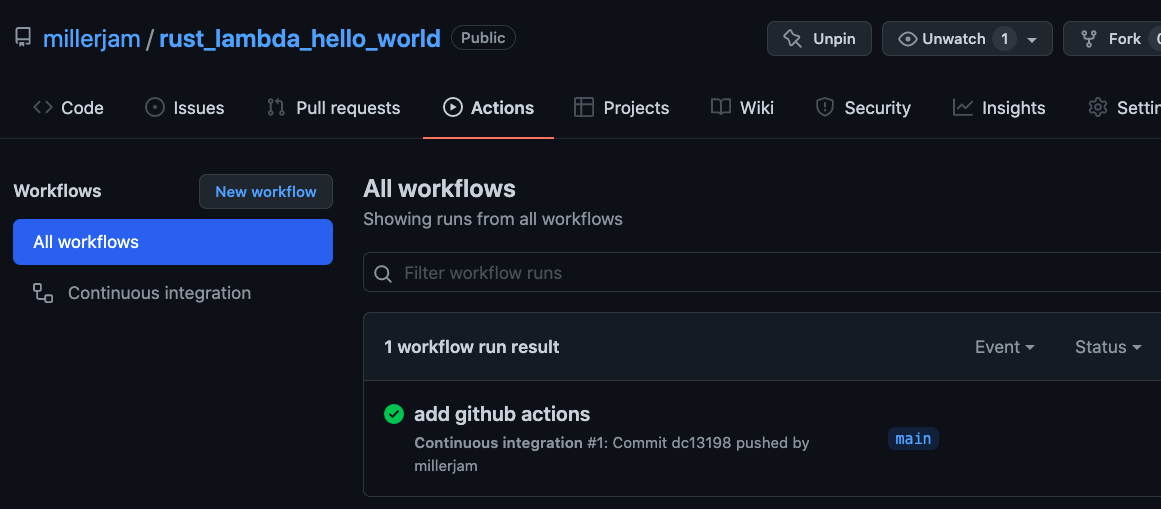Click the watchers count 1 badge
Viewport: 1161px width, 509px height.
point(1004,39)
